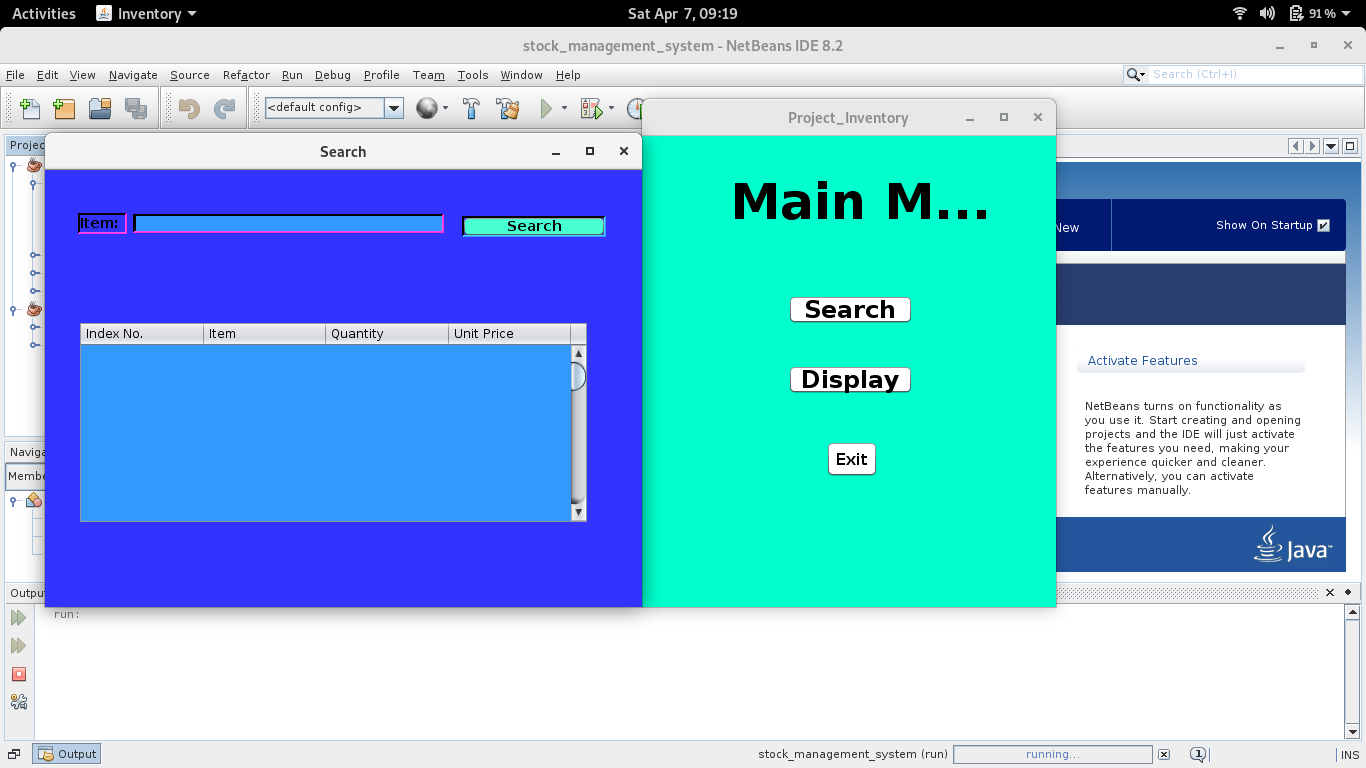Click the Clean and Build broom icon

[508, 108]
